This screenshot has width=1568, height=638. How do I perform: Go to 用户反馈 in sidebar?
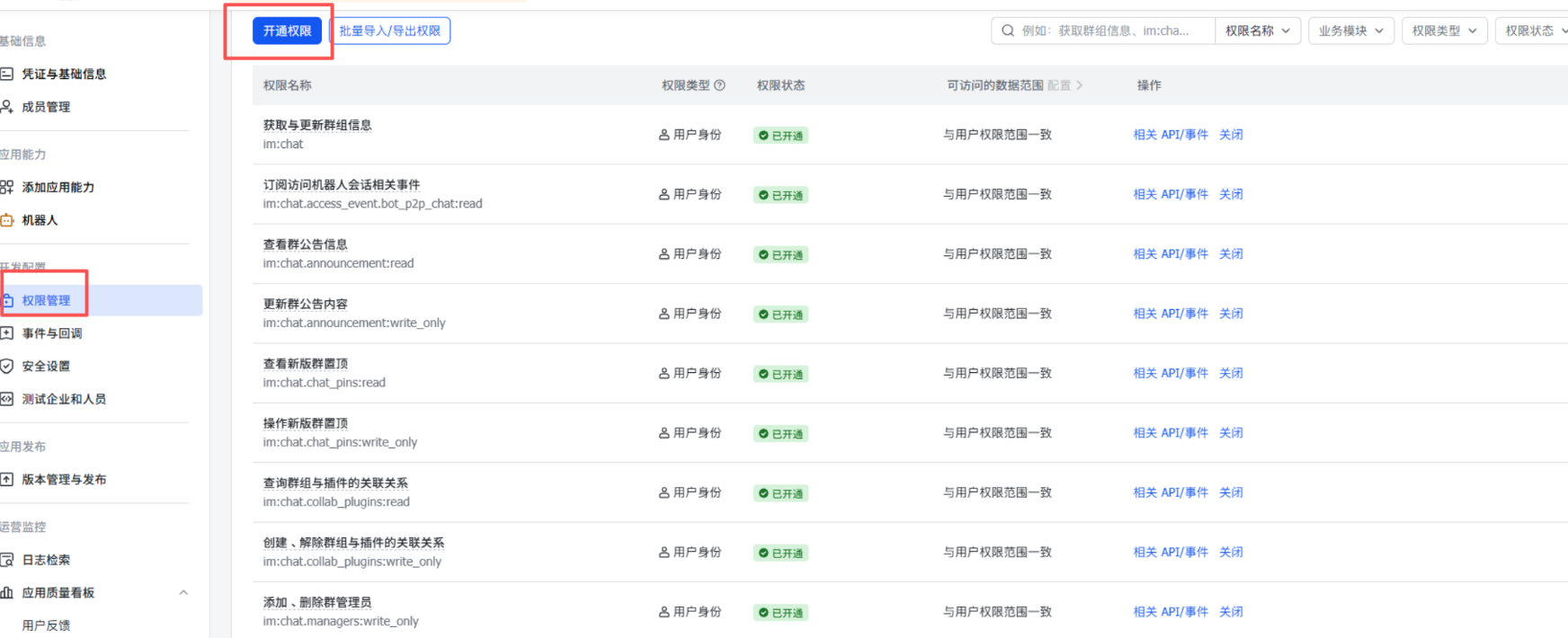(x=46, y=625)
